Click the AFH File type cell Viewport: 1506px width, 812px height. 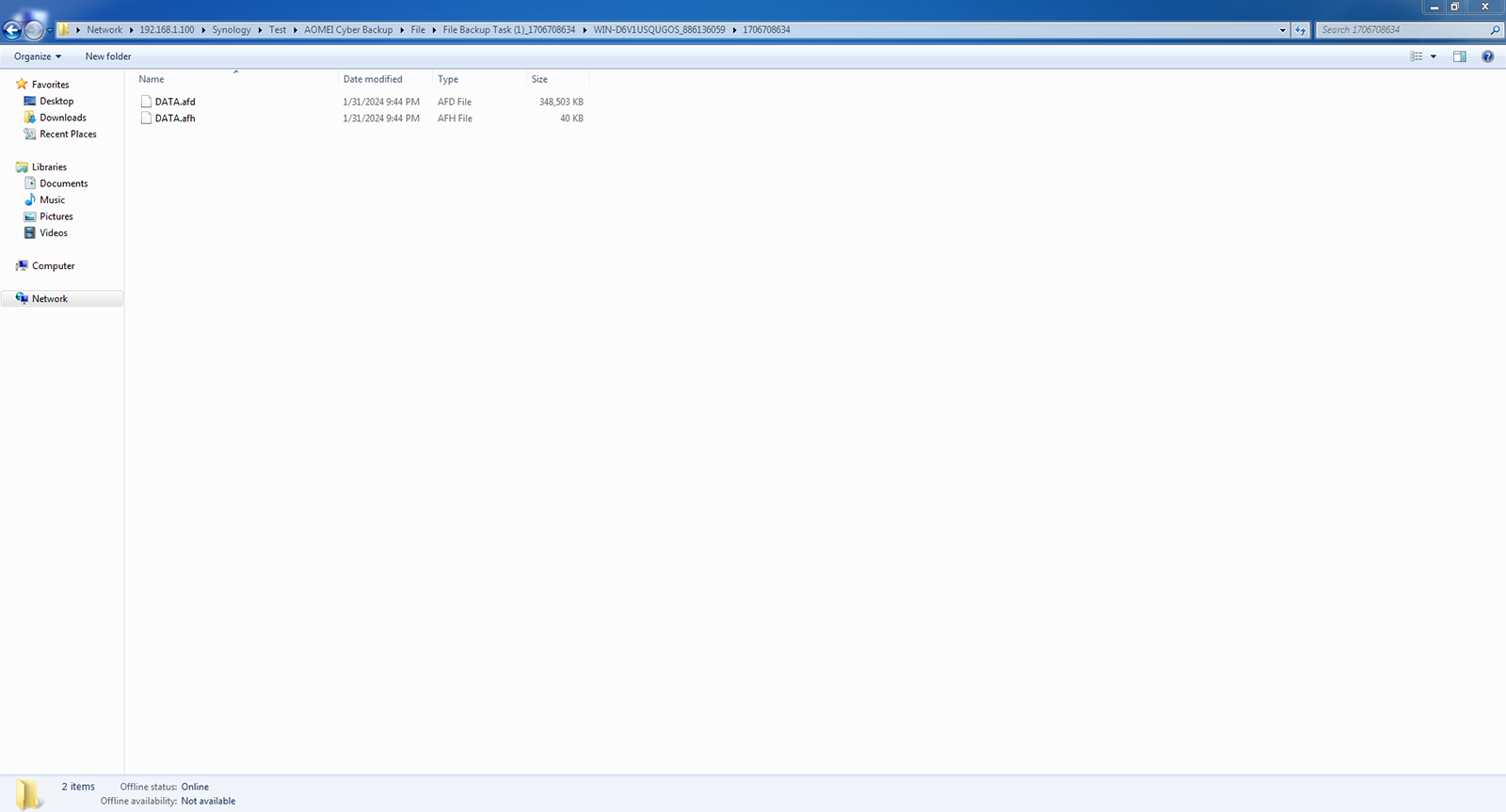point(455,119)
